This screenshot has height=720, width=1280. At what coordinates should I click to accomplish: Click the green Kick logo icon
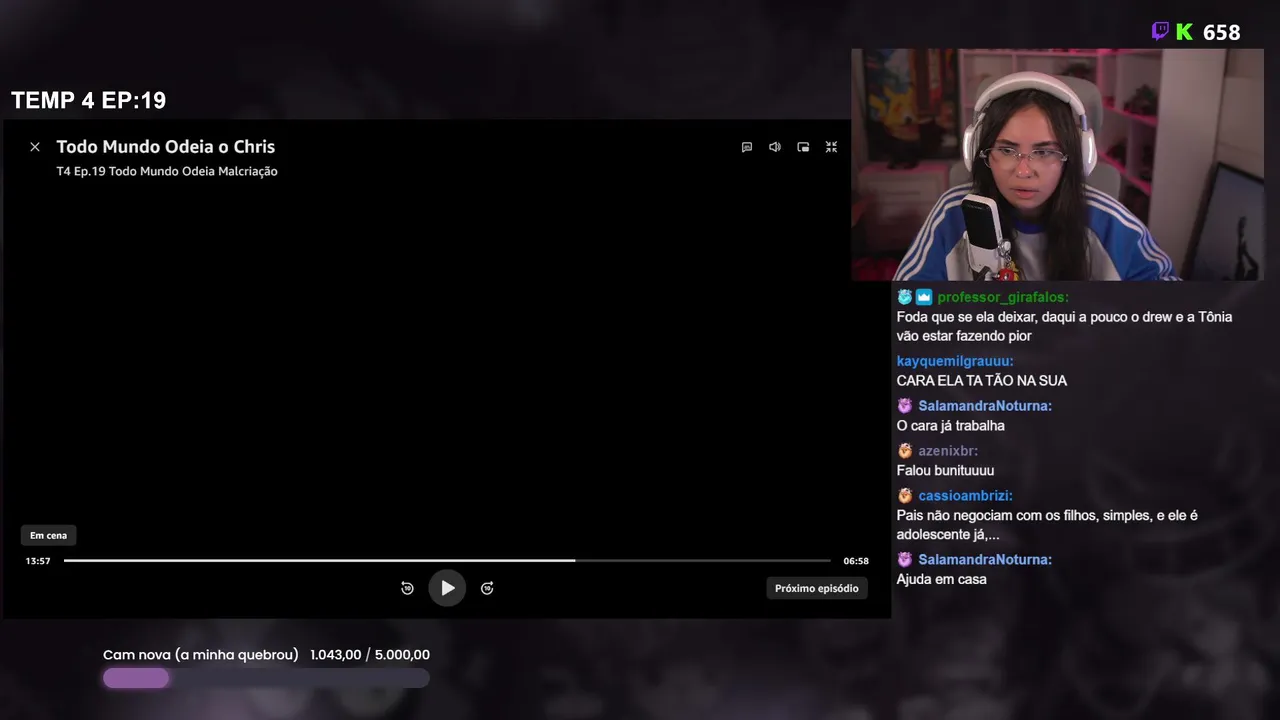[x=1184, y=32]
